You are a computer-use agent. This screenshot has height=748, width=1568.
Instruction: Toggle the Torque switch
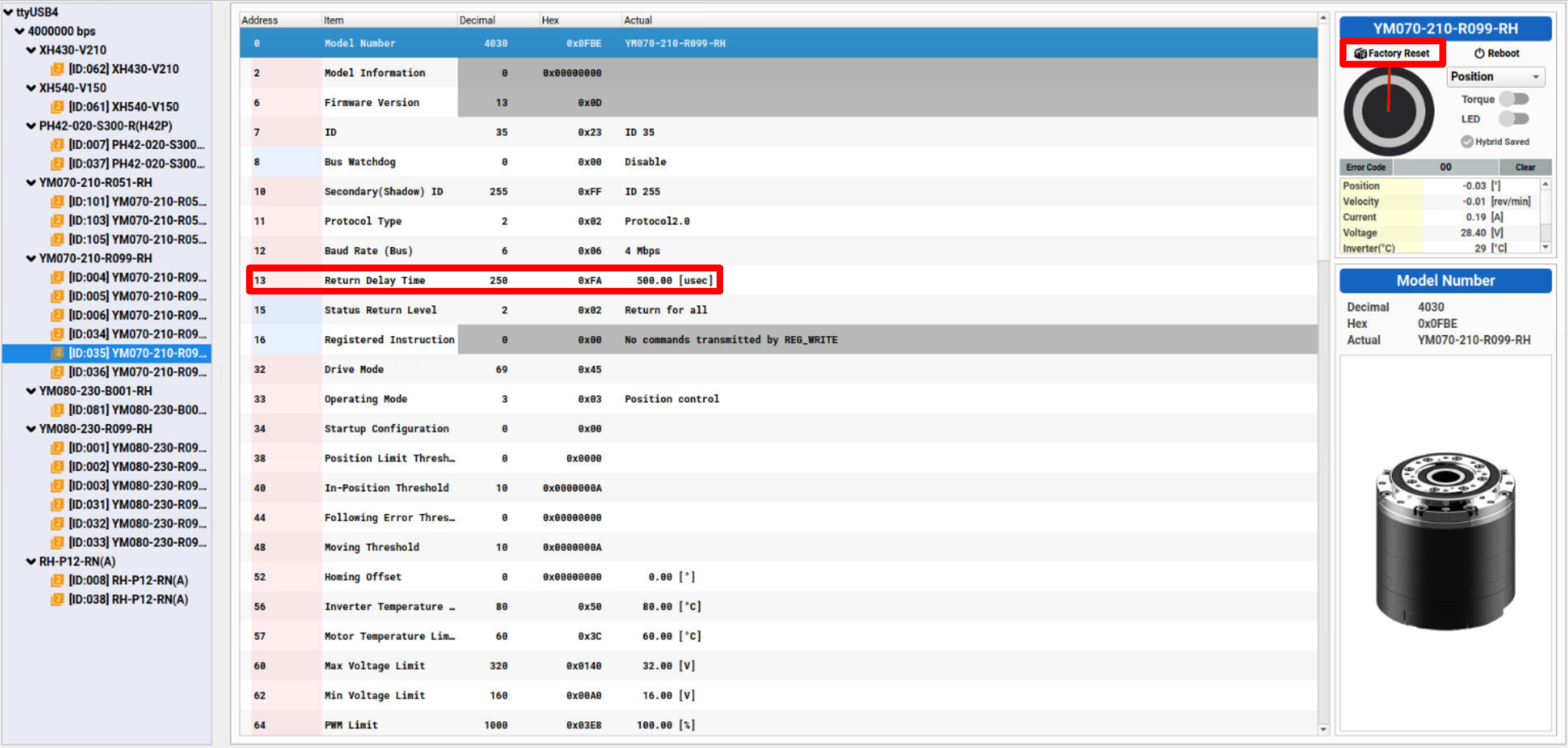click(1514, 99)
